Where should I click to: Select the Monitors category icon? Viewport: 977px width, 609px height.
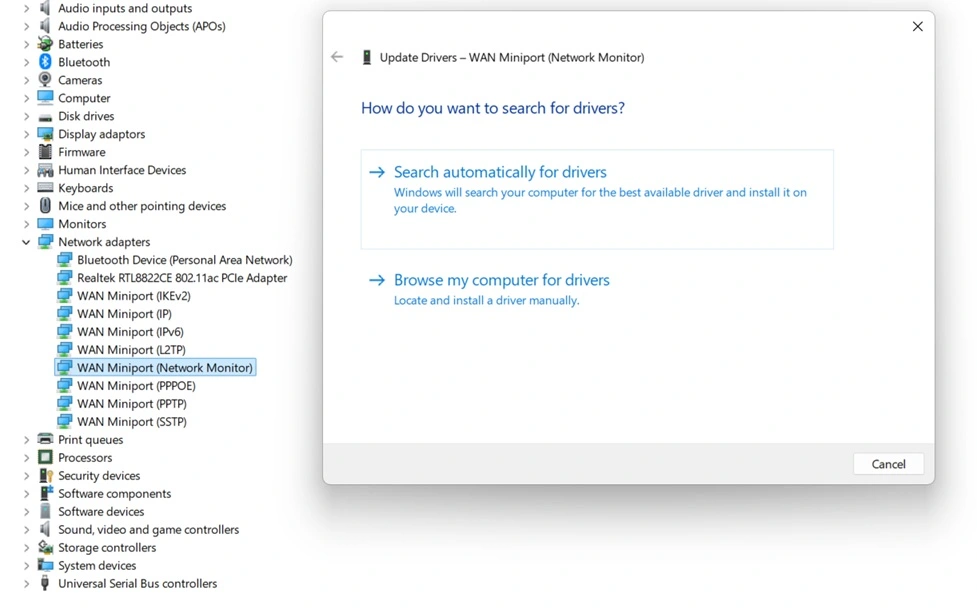45,223
